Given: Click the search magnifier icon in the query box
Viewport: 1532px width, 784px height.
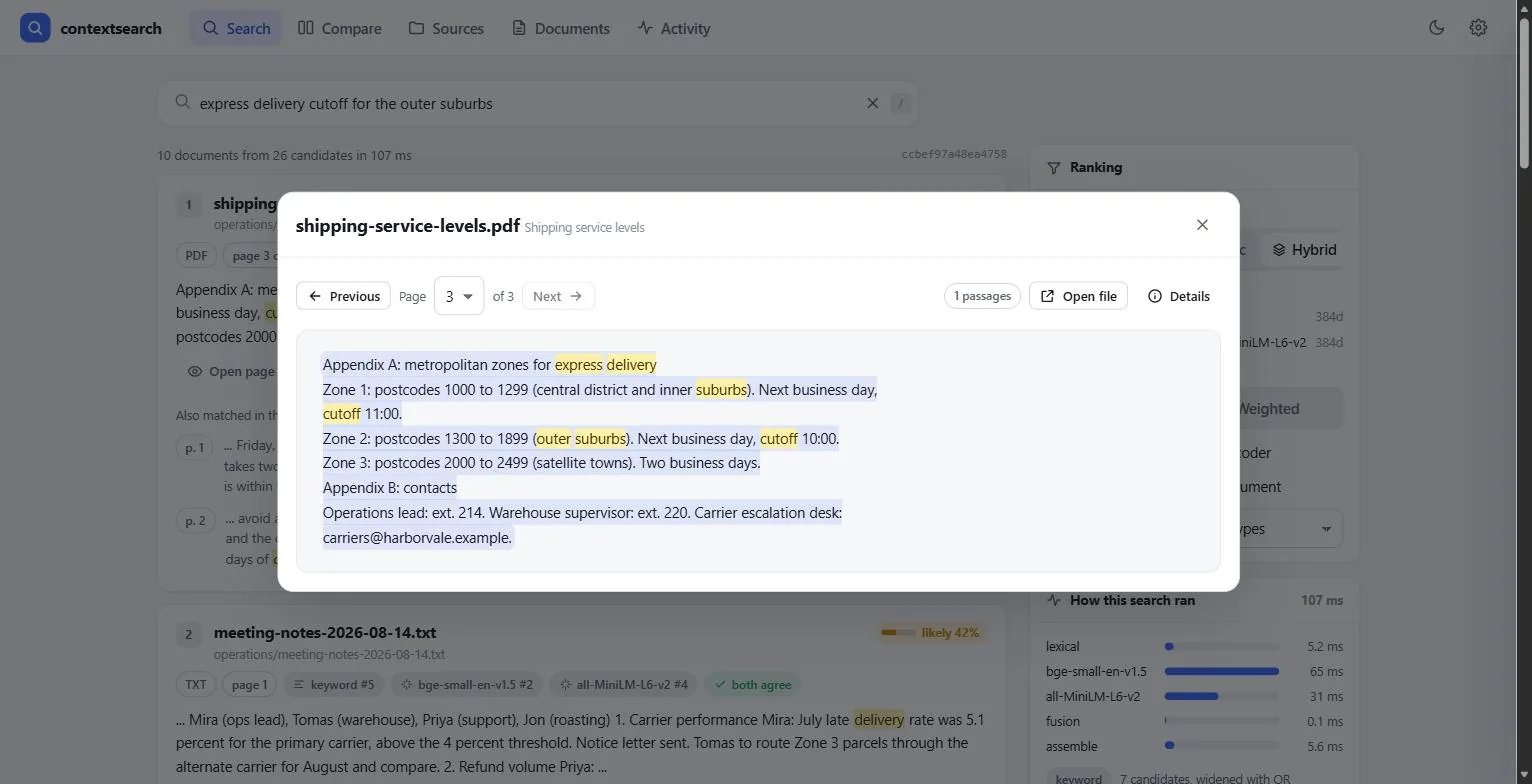Looking at the screenshot, I should click(182, 102).
